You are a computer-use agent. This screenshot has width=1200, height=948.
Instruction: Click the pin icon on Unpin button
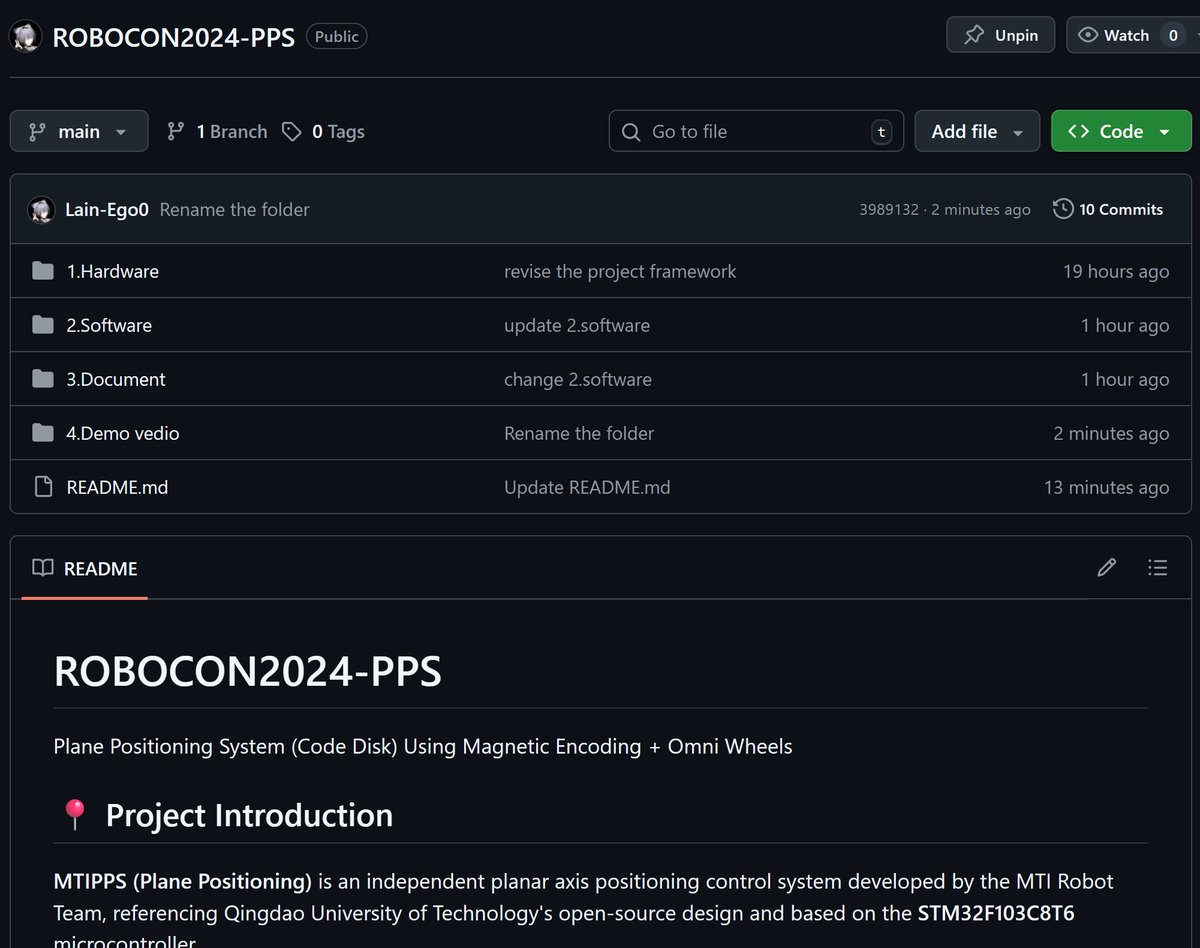[973, 35]
